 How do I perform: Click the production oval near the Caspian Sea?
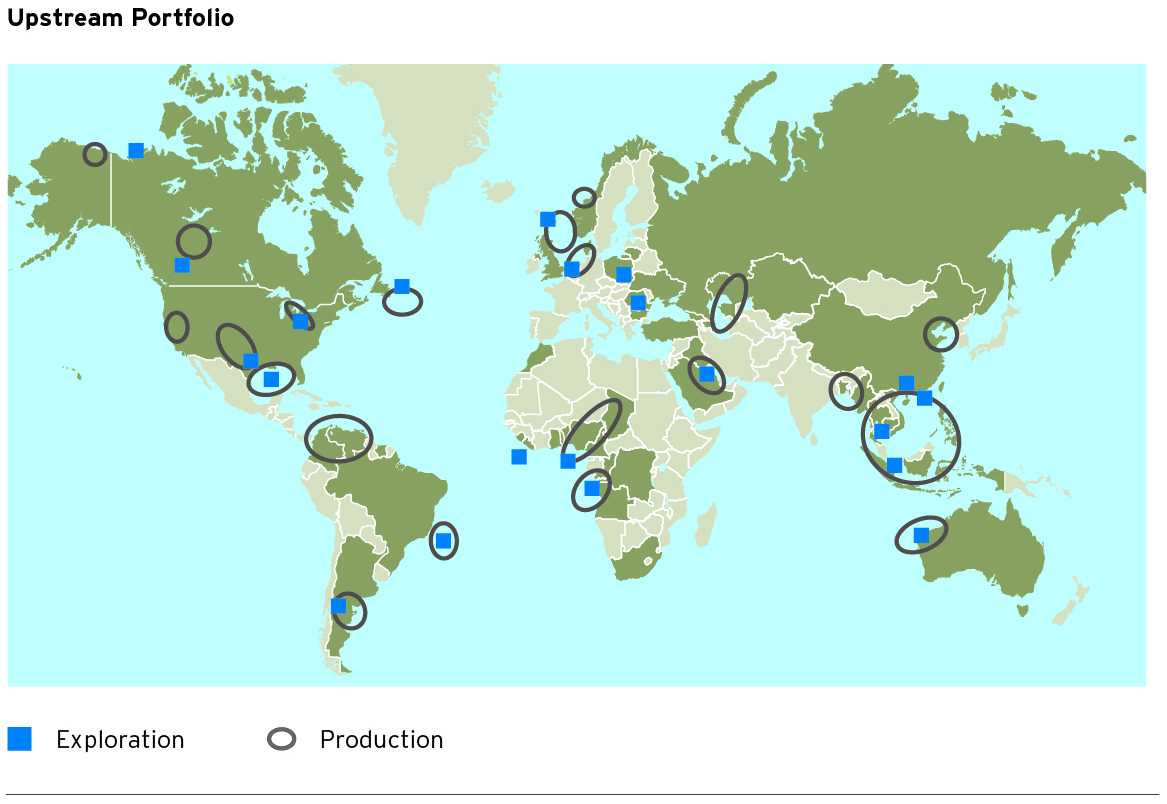[x=729, y=303]
